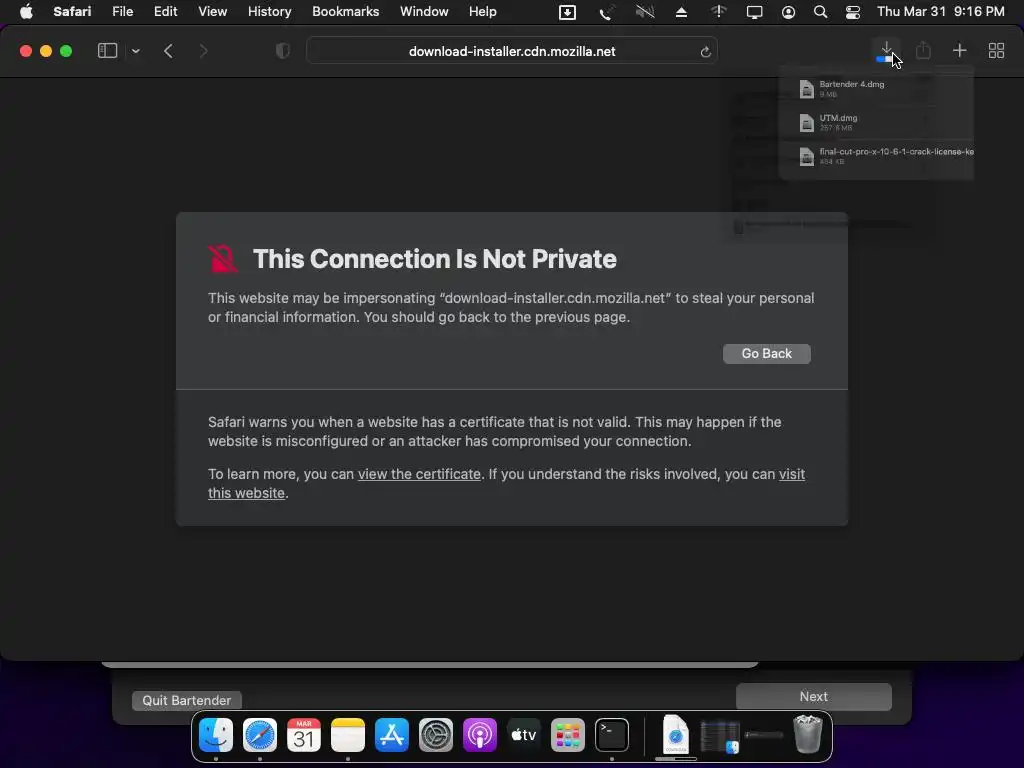The width and height of the screenshot is (1024, 768).
Task: Click the muted sound menu bar icon
Action: (x=645, y=12)
